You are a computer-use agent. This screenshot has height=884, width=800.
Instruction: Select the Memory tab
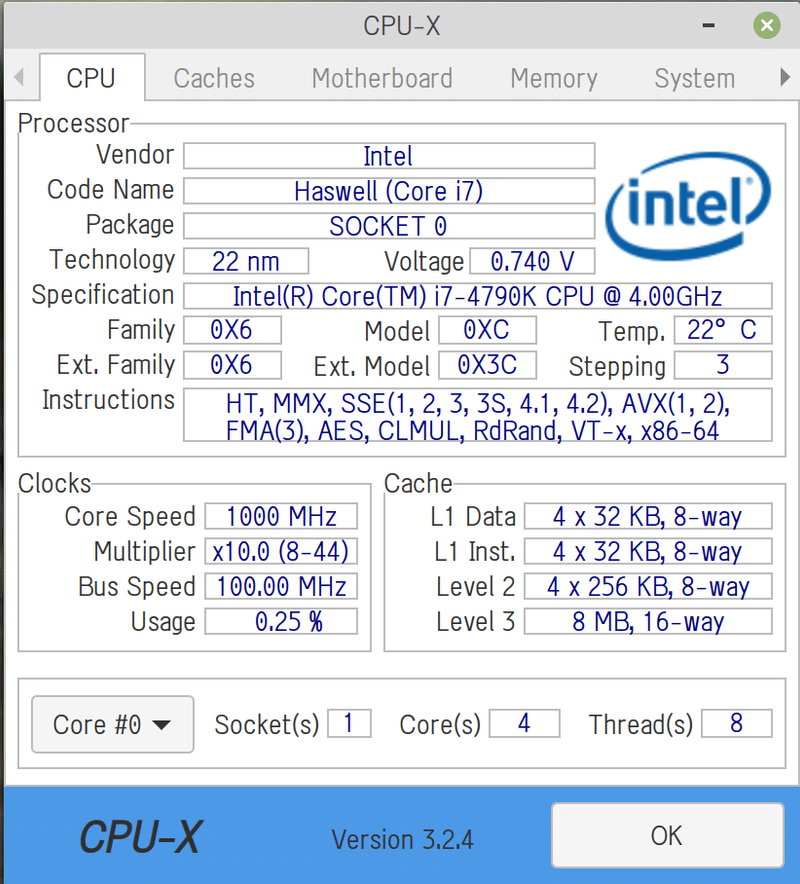[554, 78]
